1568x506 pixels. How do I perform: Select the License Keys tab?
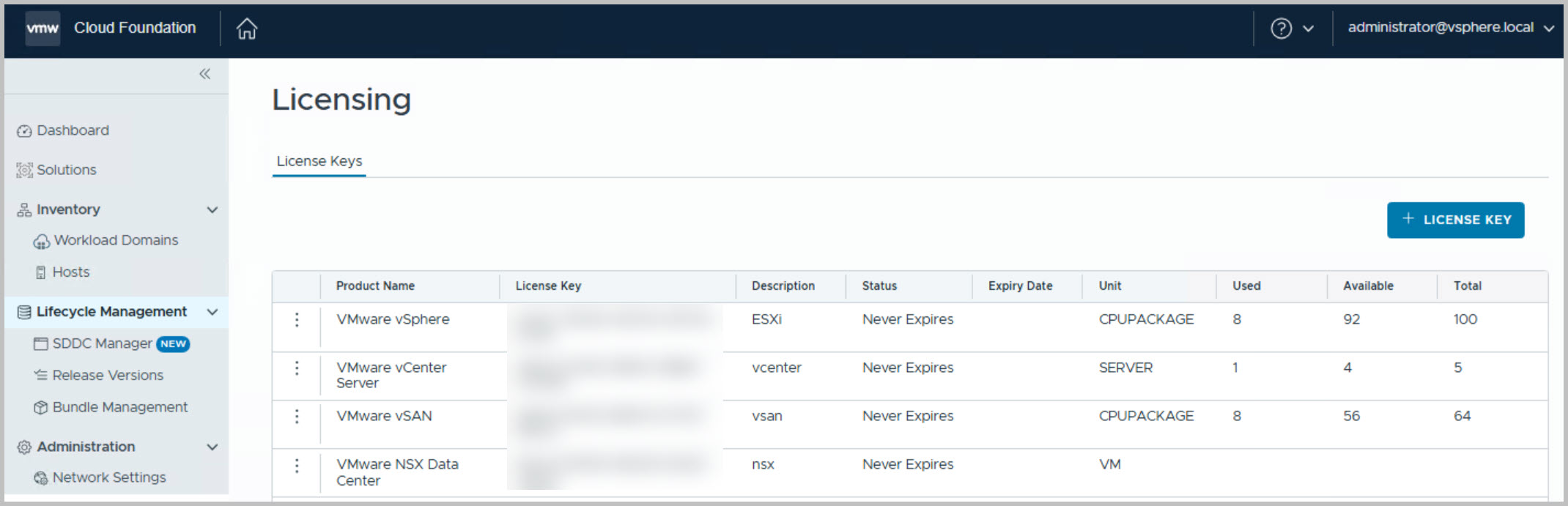tap(319, 161)
